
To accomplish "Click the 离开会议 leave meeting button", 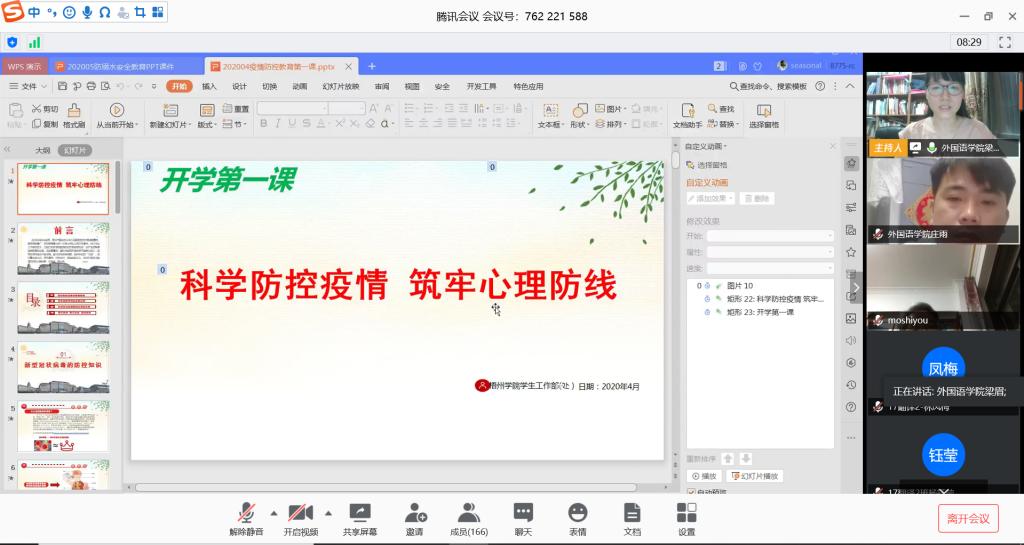I will click(968, 519).
